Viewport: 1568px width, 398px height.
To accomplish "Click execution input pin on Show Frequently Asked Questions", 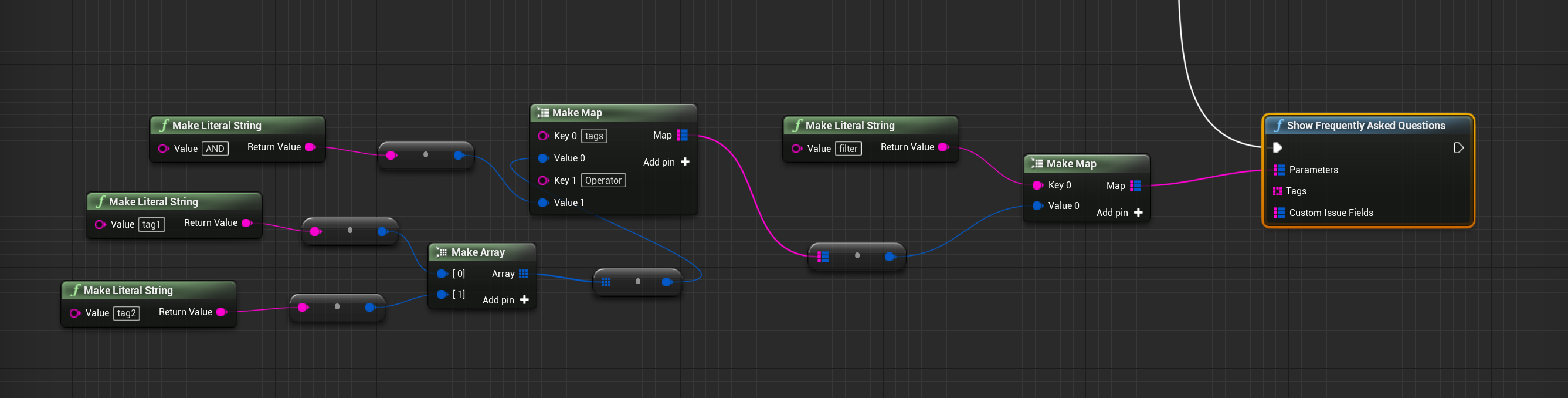I will [x=1278, y=148].
